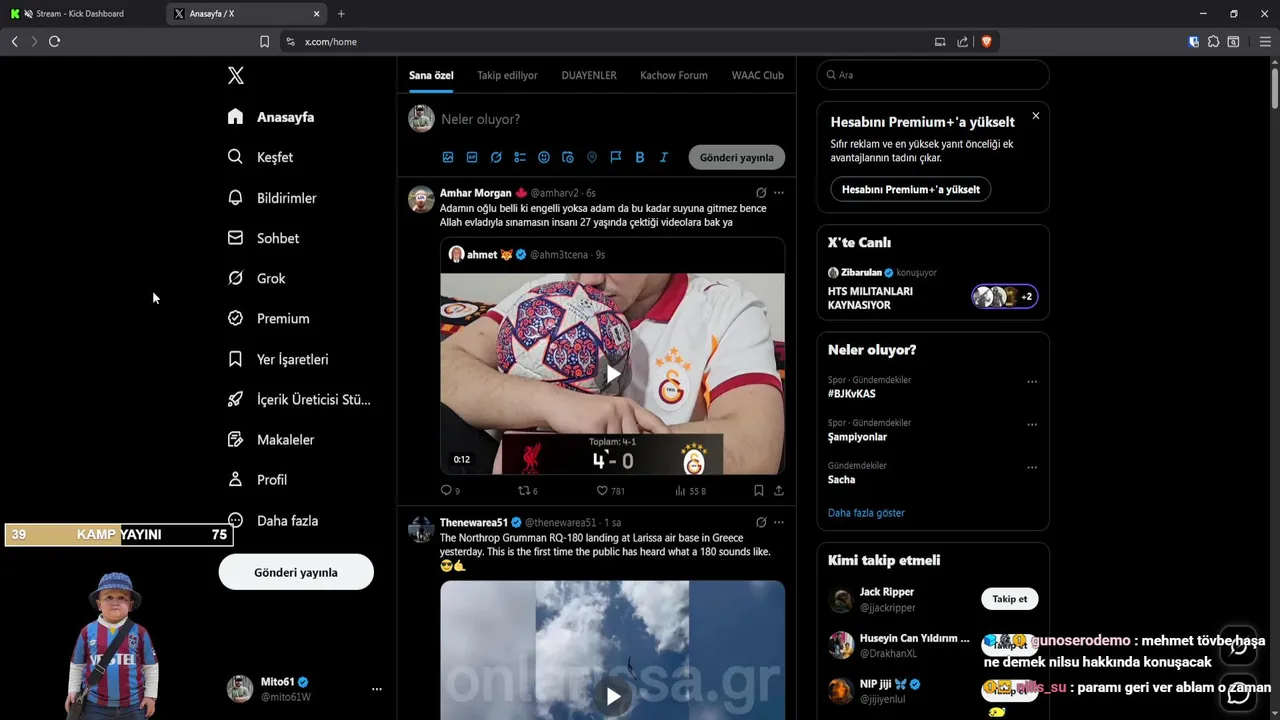Switch to the DUAYENLER tab
Viewport: 1280px width, 720px height.
coord(589,75)
